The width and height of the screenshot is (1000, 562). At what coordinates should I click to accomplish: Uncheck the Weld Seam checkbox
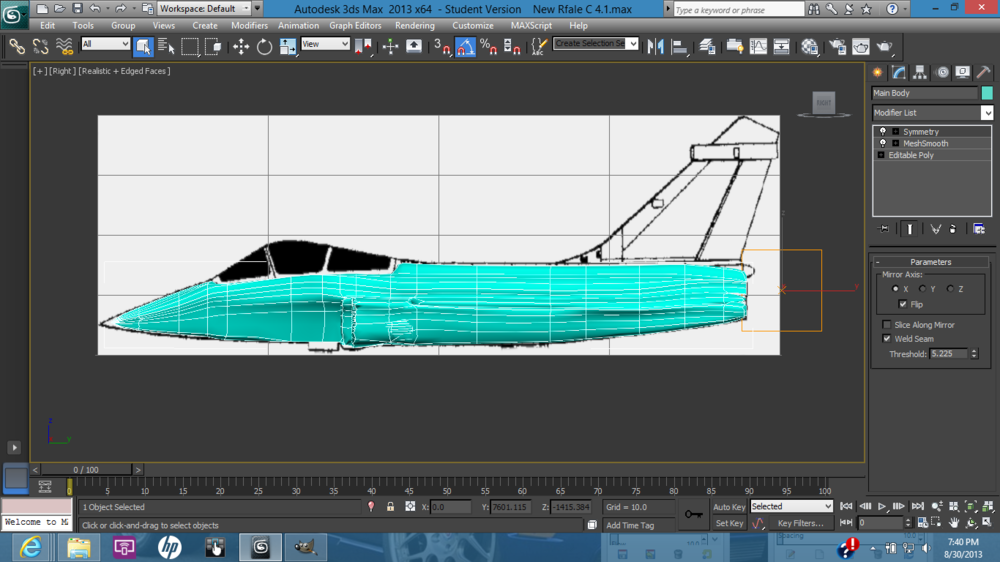click(x=887, y=339)
